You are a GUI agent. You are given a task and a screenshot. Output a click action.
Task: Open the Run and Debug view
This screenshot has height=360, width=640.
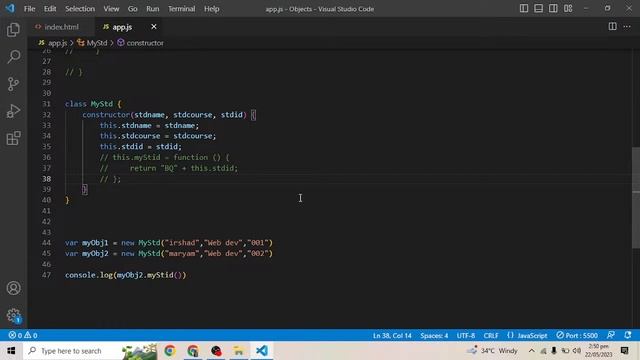point(13,111)
